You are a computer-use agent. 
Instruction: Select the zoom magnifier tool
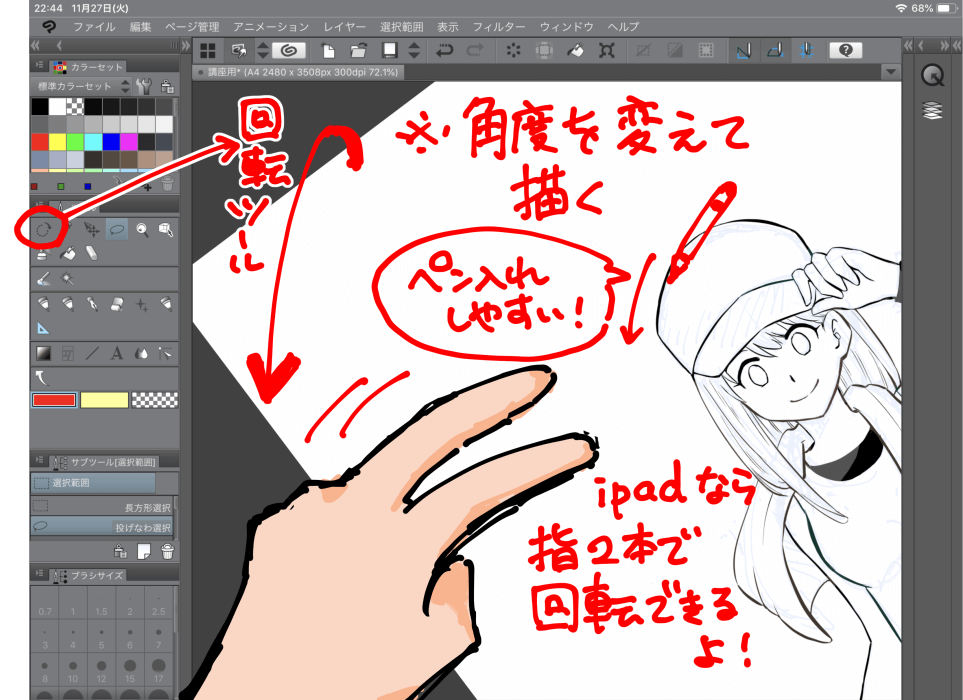click(142, 230)
